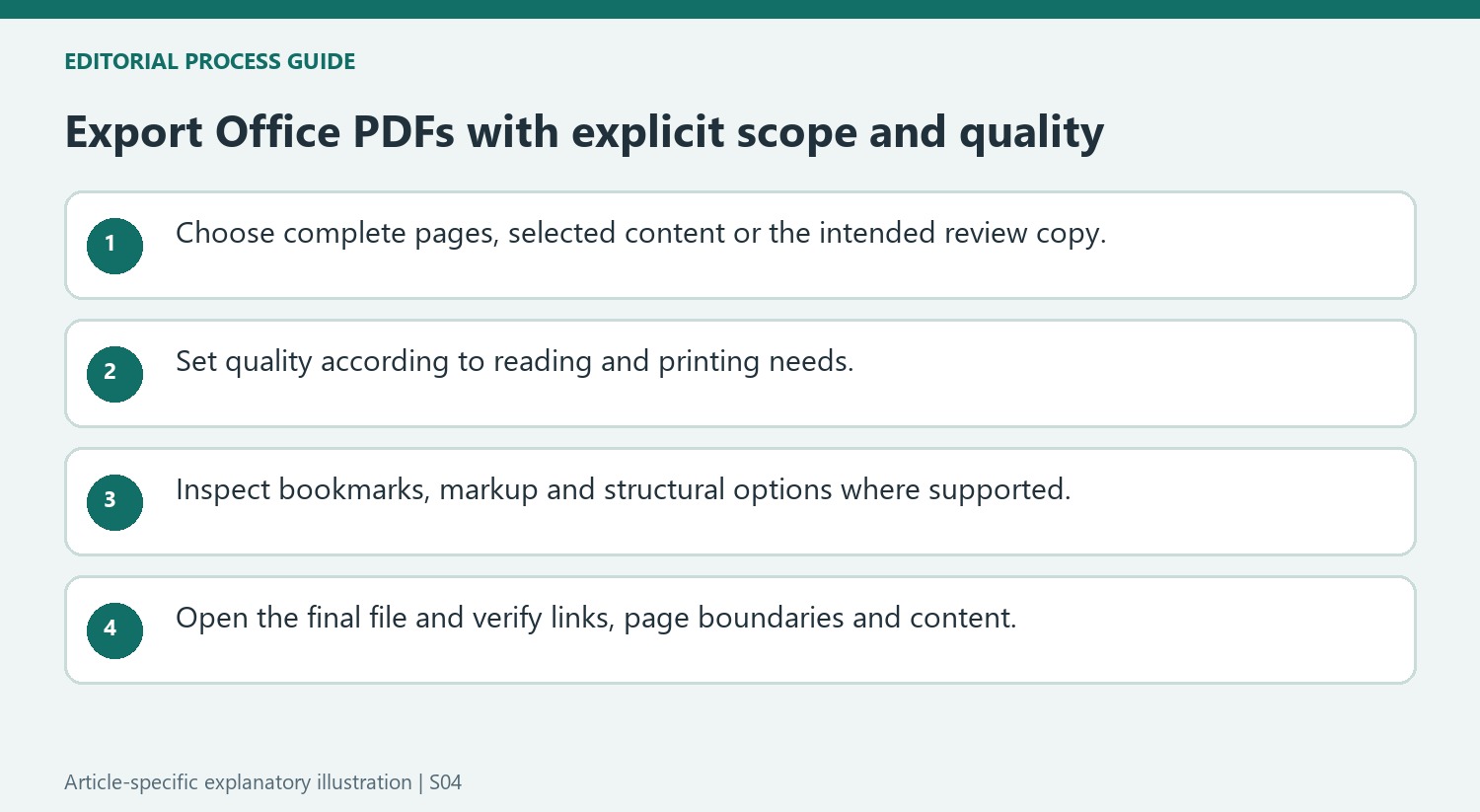Select the 'Open the final file' step text
Image resolution: width=1480 pixels, height=812 pixels.
tap(596, 619)
